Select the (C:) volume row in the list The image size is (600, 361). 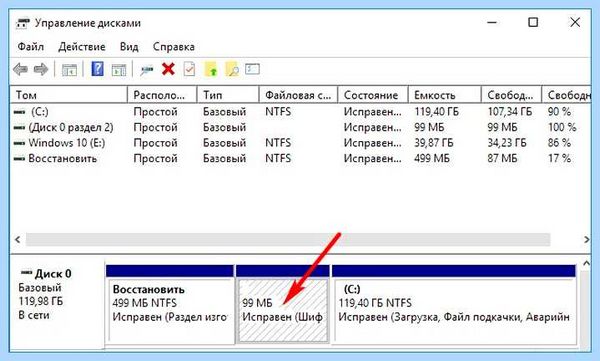point(300,112)
